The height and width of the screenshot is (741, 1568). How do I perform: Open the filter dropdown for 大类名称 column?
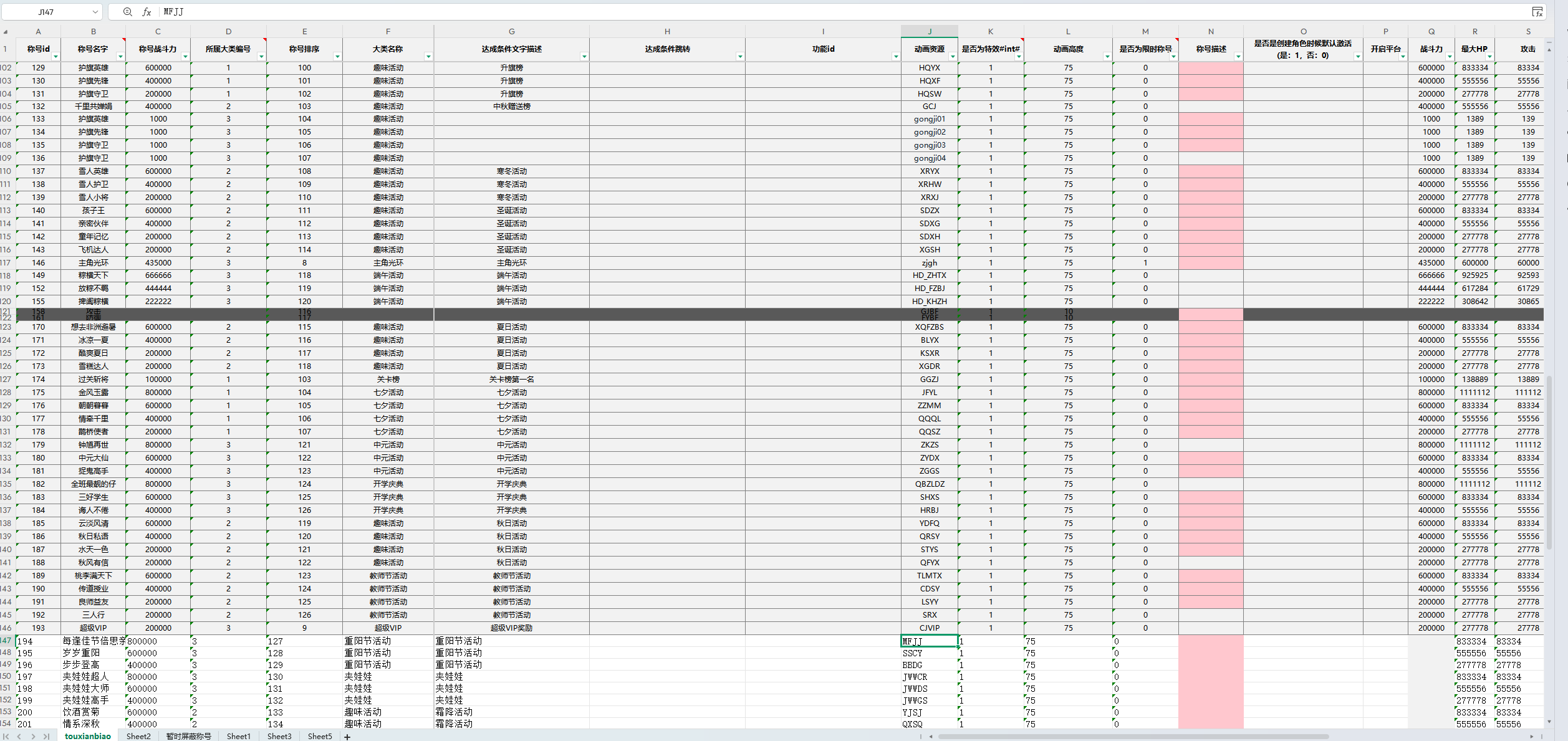pyautogui.click(x=428, y=57)
